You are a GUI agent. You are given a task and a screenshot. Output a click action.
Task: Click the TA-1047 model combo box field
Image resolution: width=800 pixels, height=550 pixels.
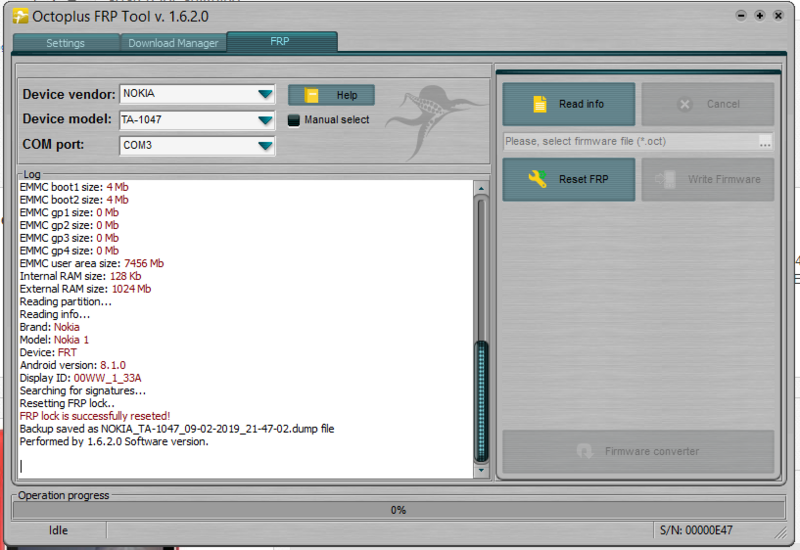coord(197,120)
